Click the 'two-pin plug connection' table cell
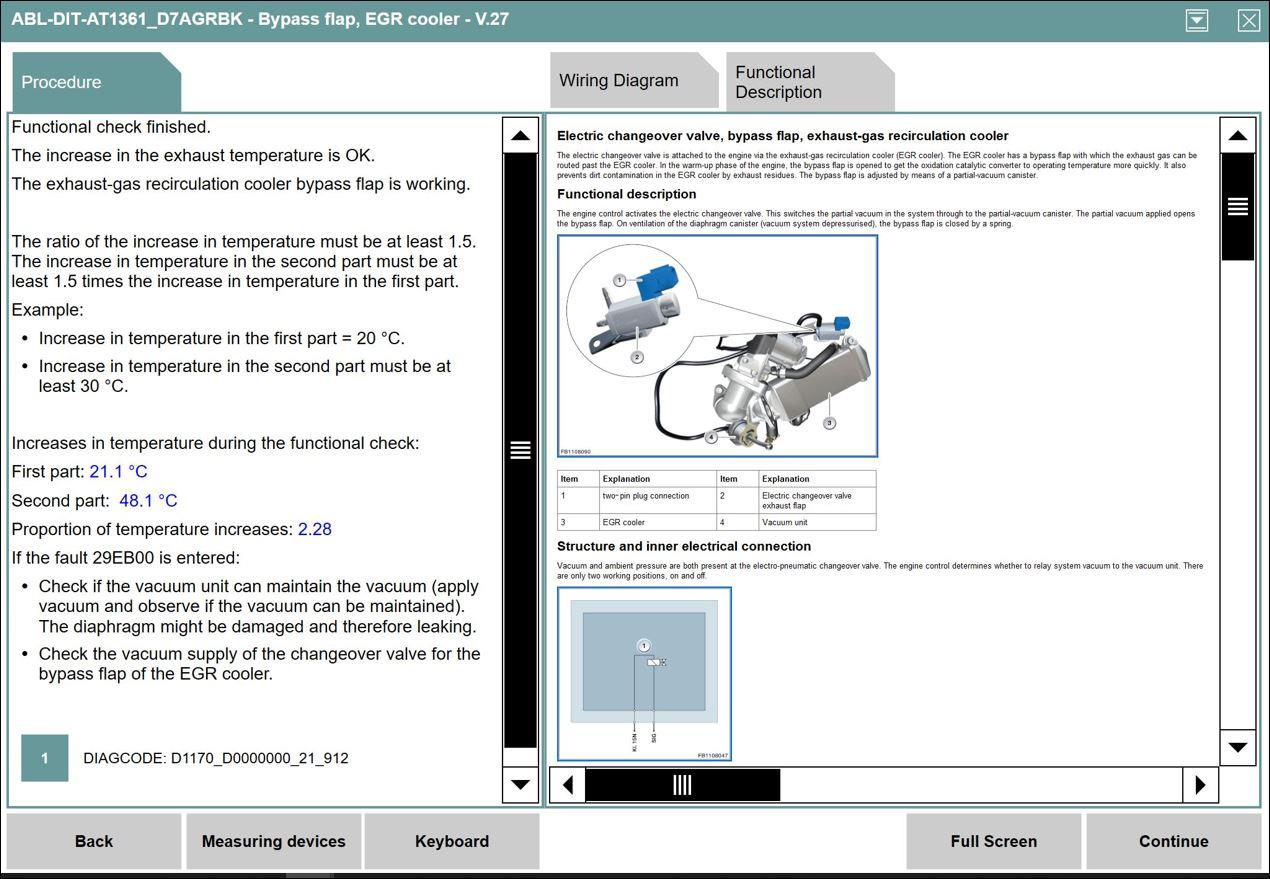 [x=658, y=501]
